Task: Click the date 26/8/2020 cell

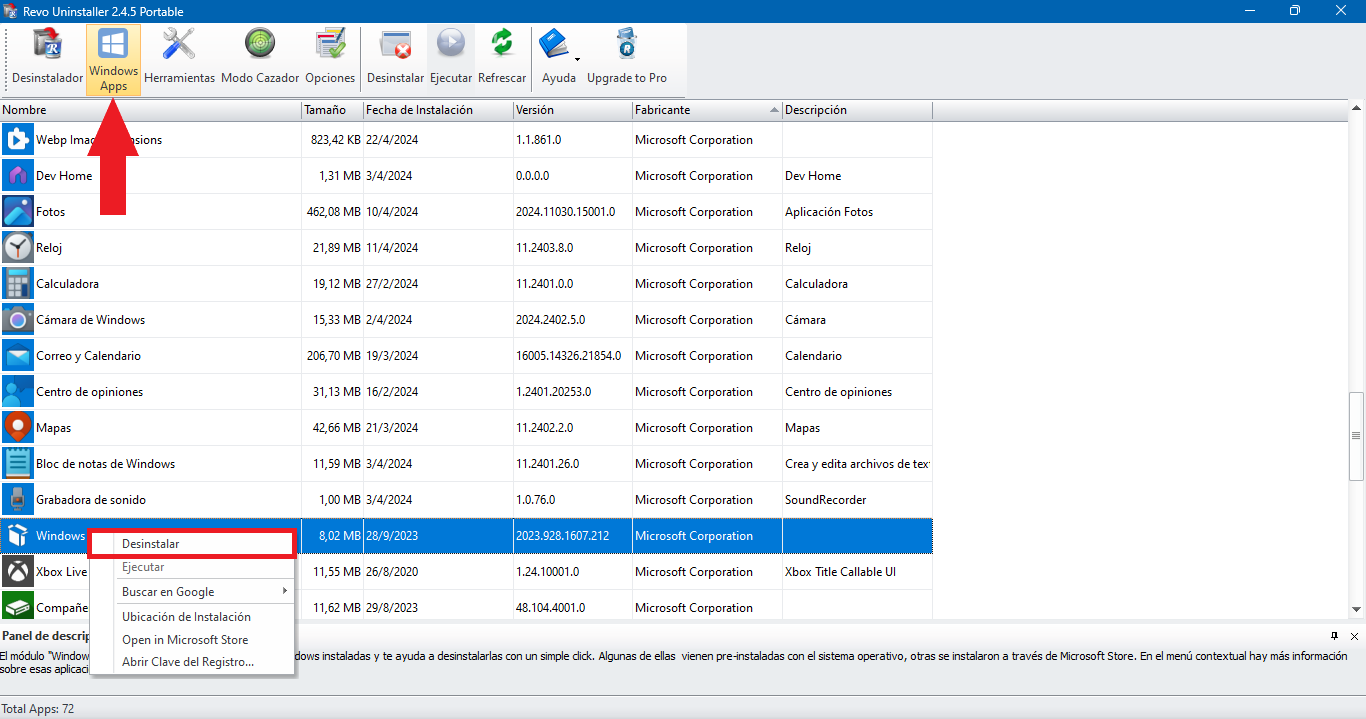Action: point(392,572)
